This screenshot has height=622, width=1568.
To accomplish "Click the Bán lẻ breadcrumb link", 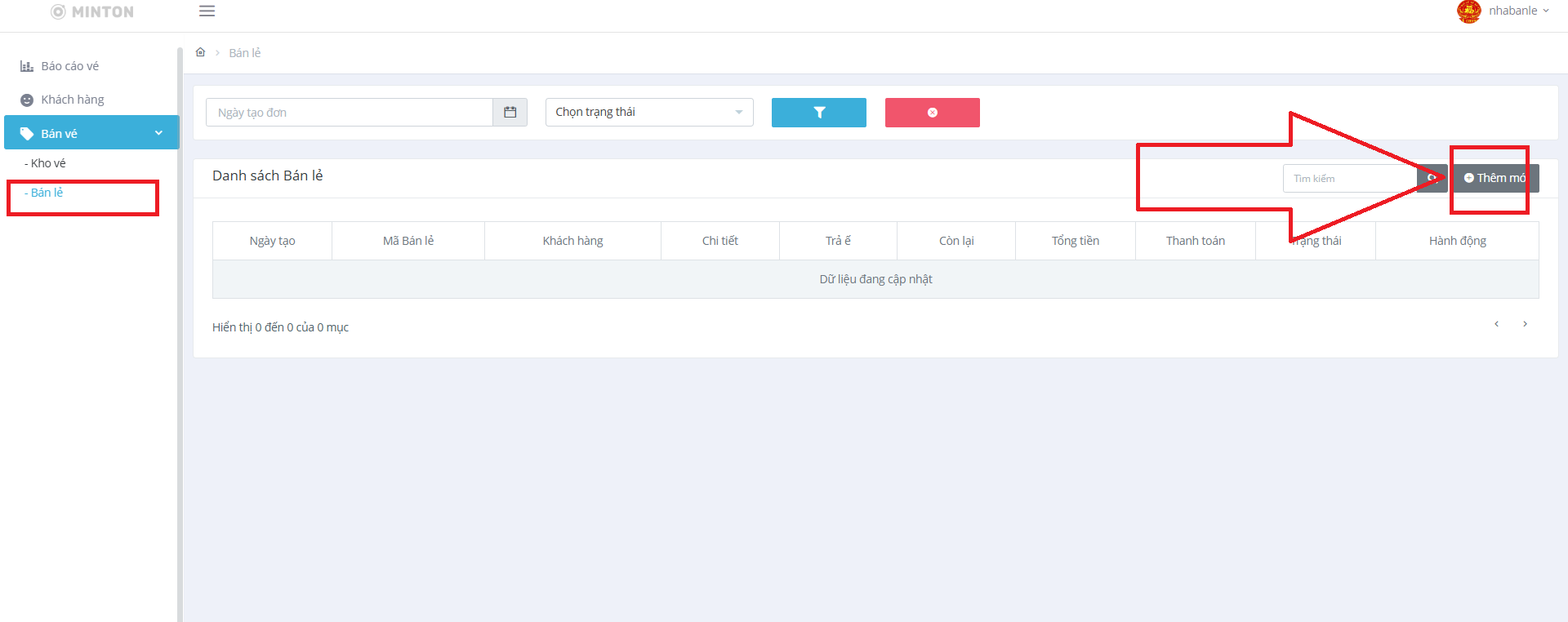I will coord(244,53).
